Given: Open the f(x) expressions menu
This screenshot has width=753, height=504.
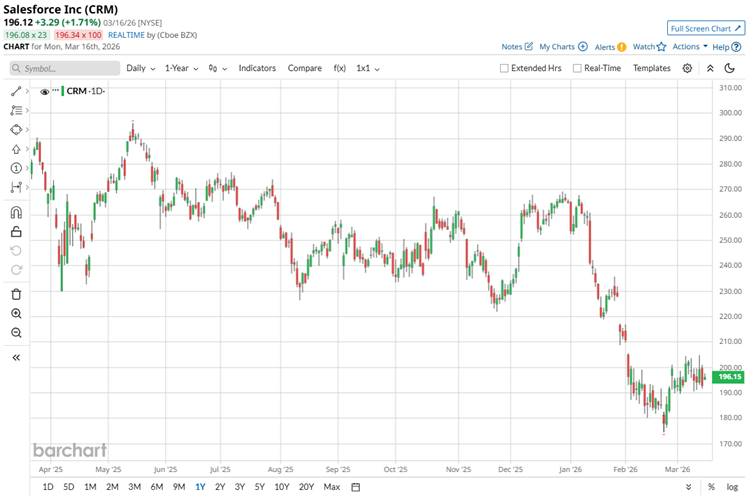Looking at the screenshot, I should pos(340,68).
